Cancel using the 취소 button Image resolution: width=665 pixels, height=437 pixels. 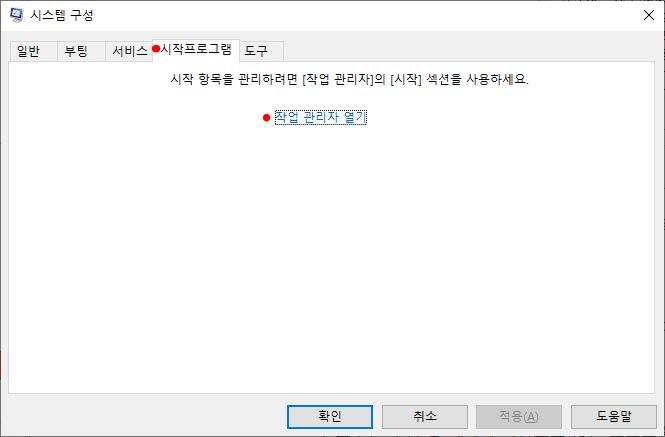point(425,417)
